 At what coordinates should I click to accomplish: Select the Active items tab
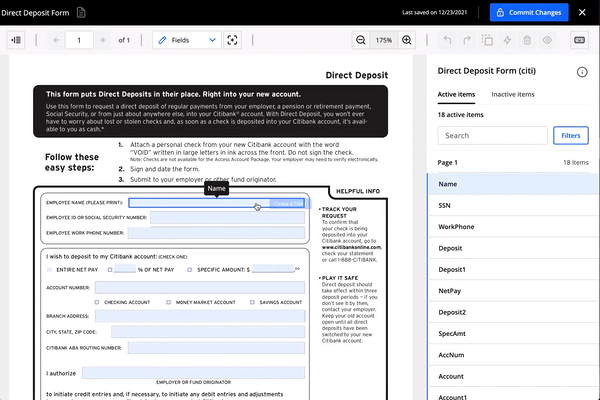click(456, 94)
